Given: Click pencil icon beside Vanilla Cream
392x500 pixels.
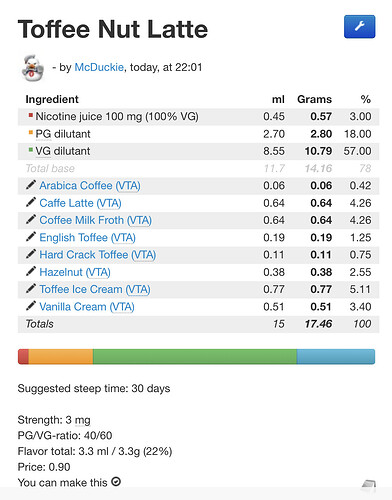Looking at the screenshot, I should pyautogui.click(x=31, y=306).
